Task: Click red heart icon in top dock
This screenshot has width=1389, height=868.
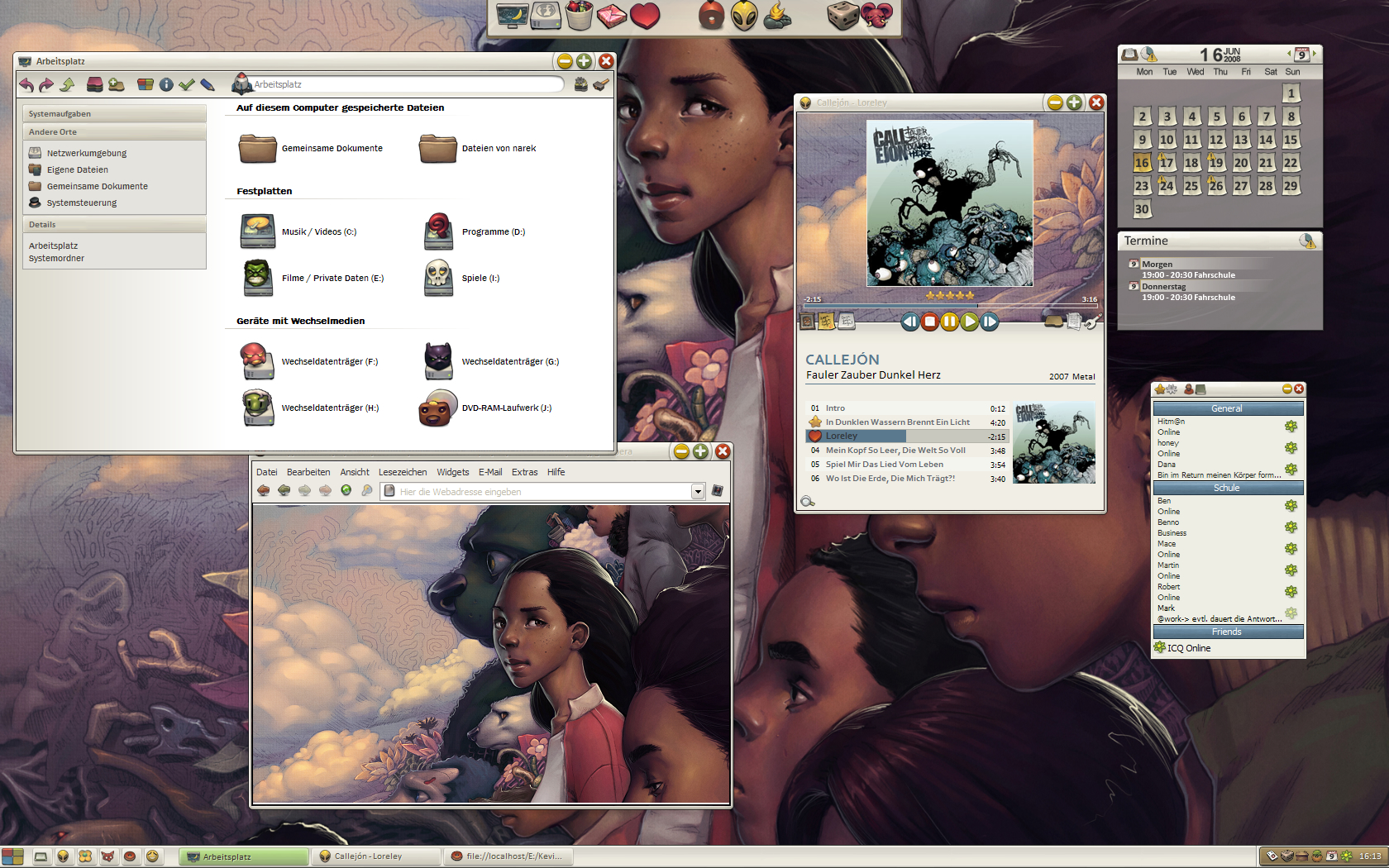Action: point(645,17)
